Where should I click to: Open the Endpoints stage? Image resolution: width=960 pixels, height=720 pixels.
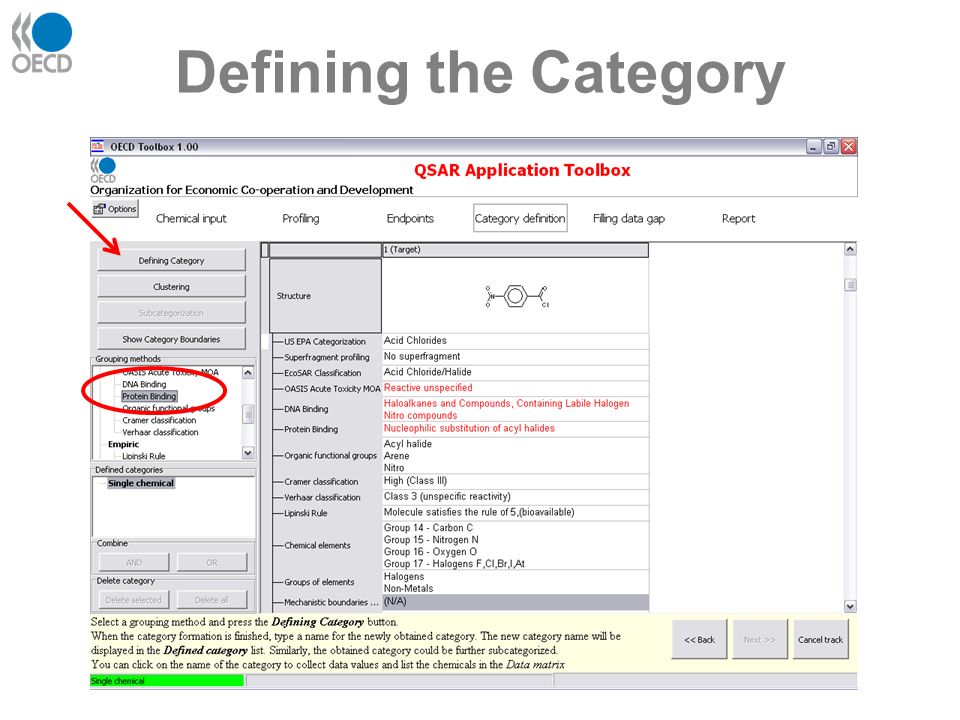click(x=410, y=219)
